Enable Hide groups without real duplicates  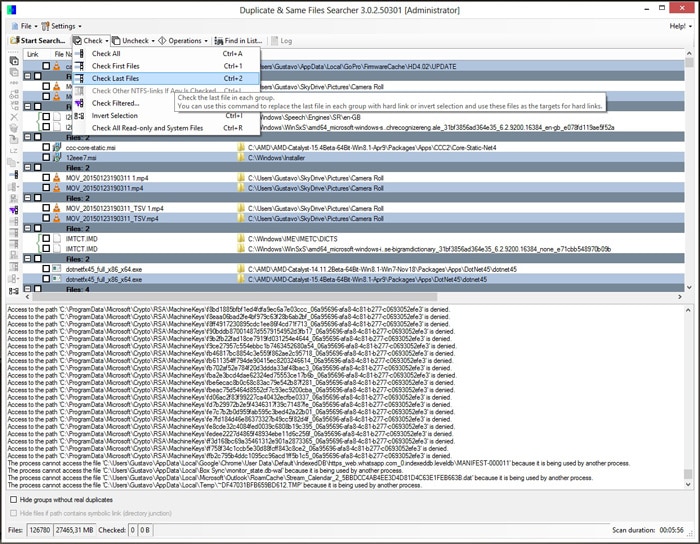click(x=13, y=499)
